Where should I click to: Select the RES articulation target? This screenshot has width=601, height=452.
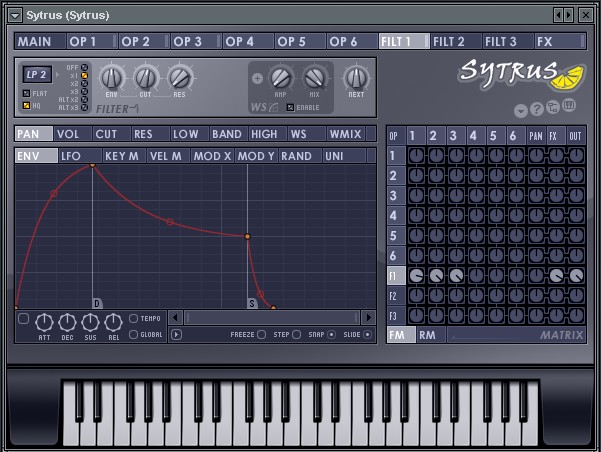pos(151,134)
